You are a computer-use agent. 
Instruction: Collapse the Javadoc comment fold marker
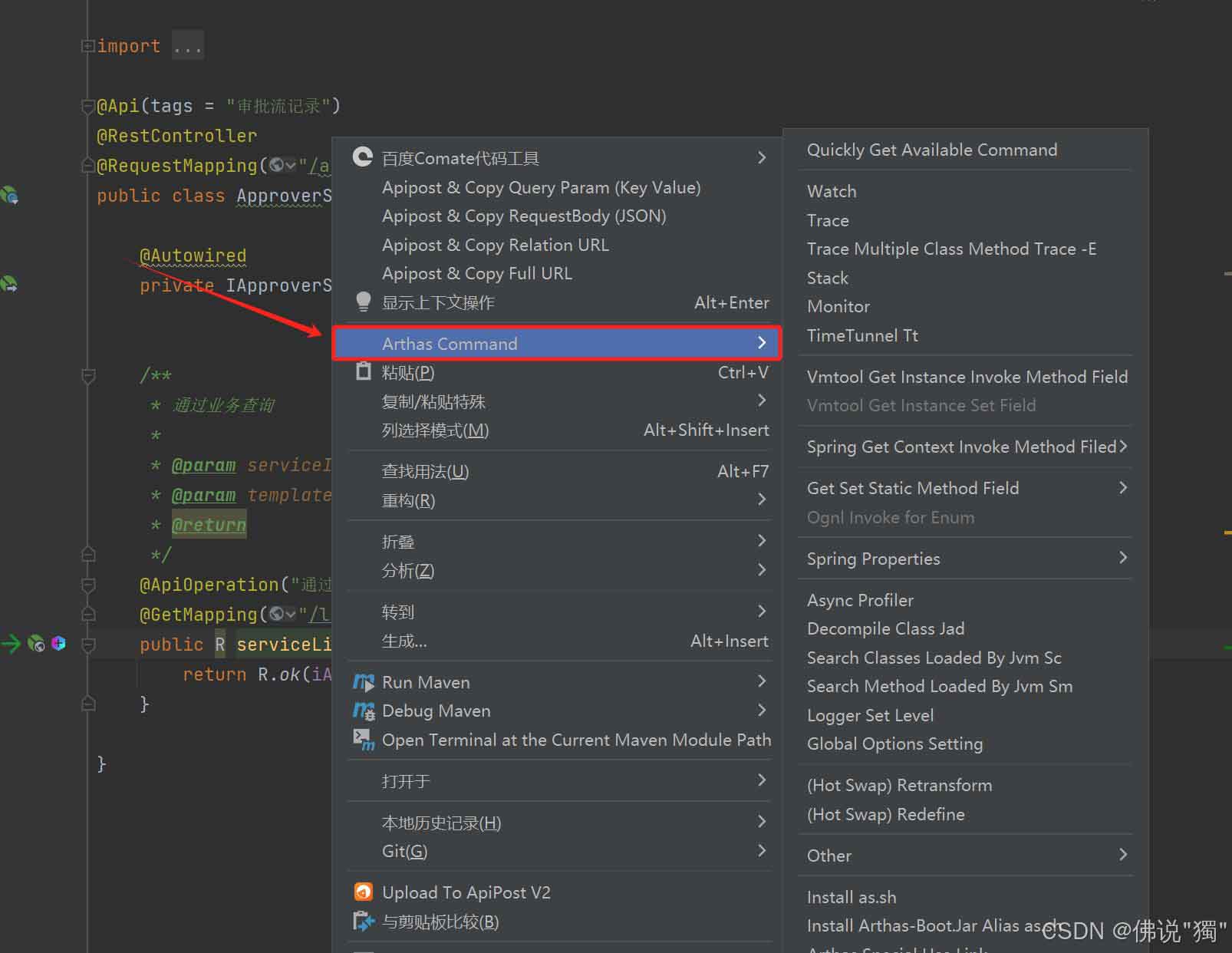point(88,376)
